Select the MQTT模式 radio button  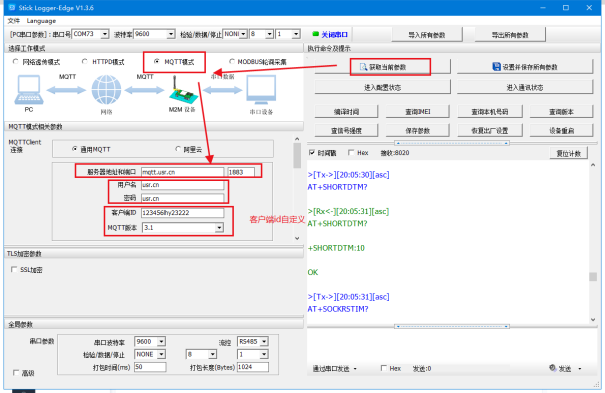157,61
